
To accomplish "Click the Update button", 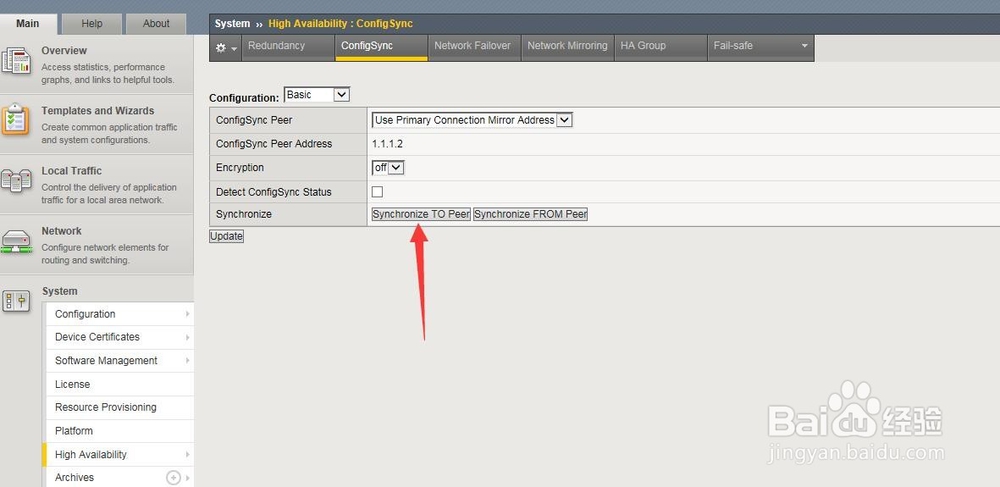I will click(226, 236).
